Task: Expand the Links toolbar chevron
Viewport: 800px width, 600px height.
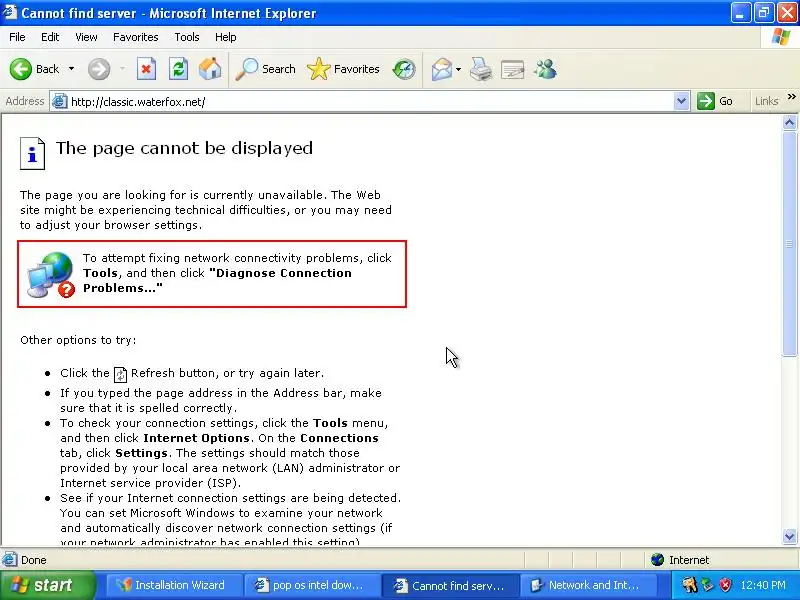Action: (x=791, y=96)
